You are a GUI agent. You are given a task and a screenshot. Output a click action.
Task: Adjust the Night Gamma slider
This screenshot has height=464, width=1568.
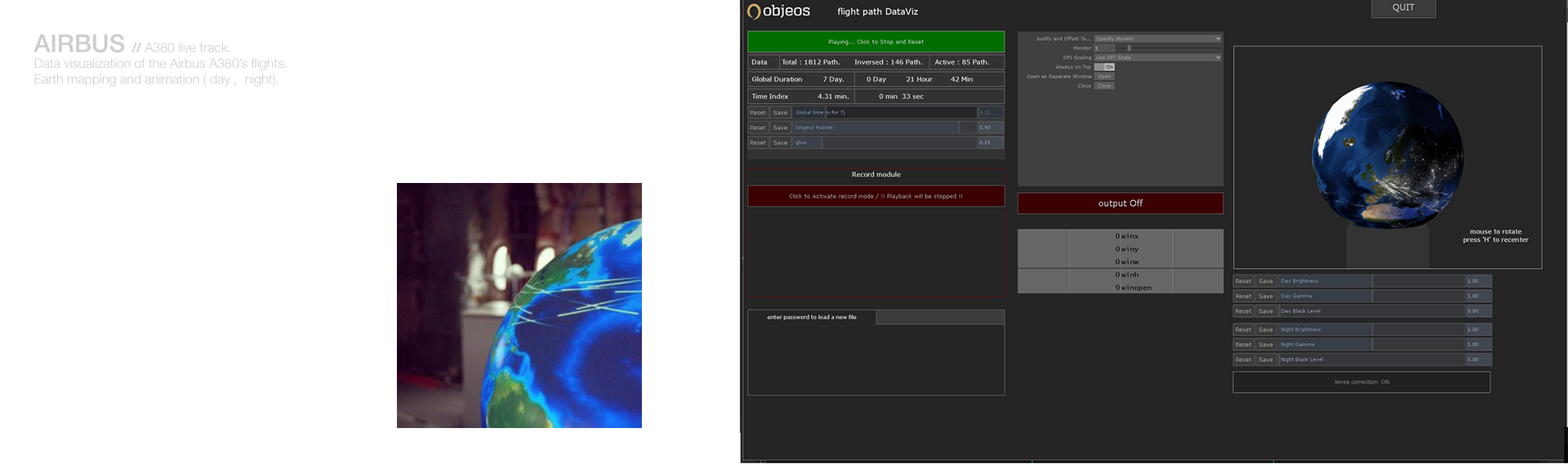pyautogui.click(x=1371, y=345)
